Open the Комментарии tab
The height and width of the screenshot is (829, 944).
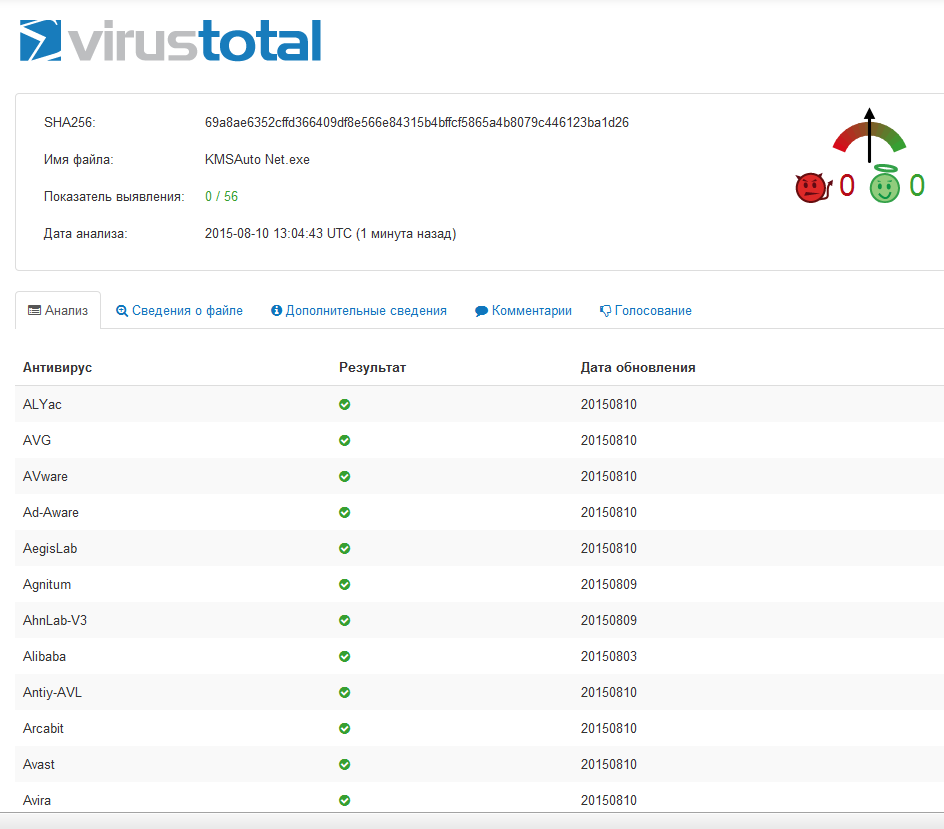524,311
